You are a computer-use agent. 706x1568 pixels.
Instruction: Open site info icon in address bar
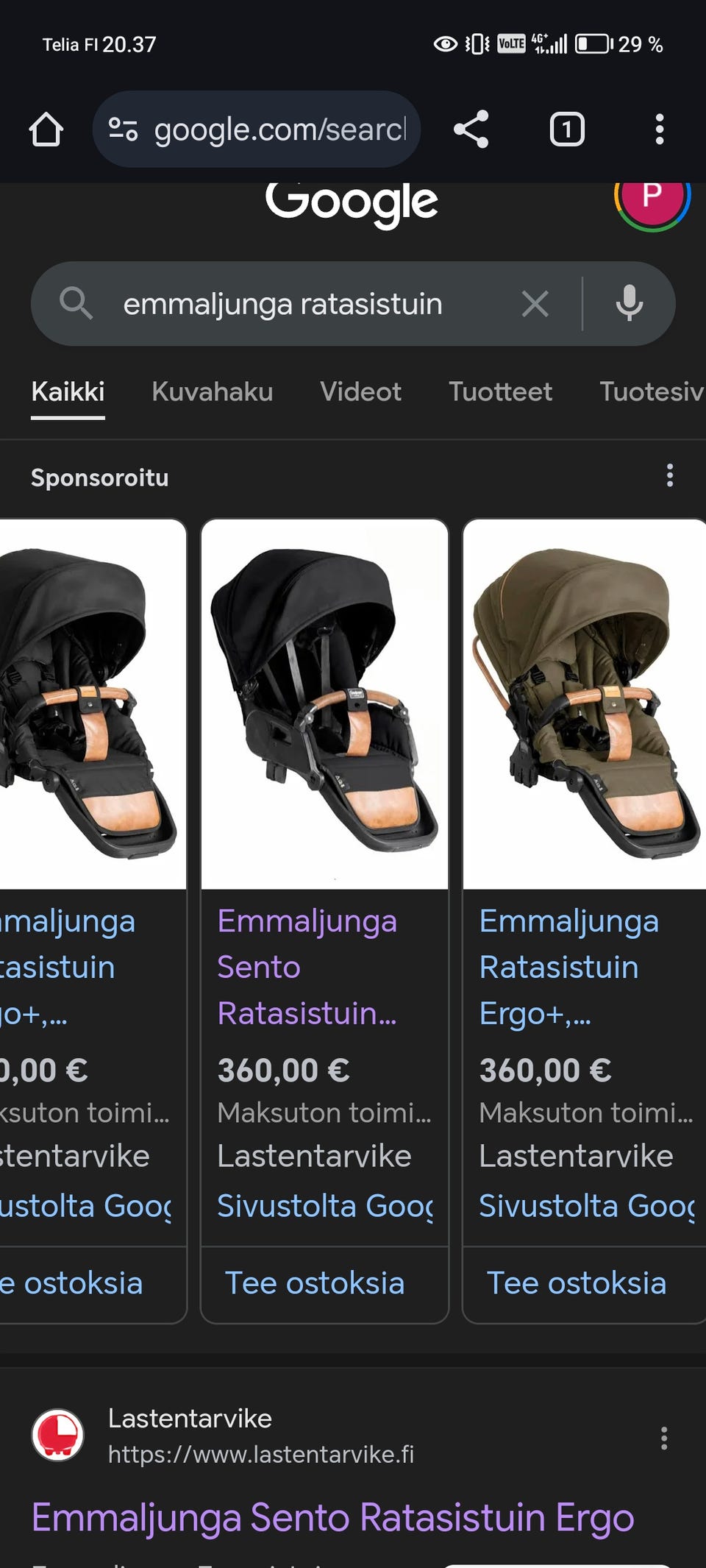tap(123, 130)
